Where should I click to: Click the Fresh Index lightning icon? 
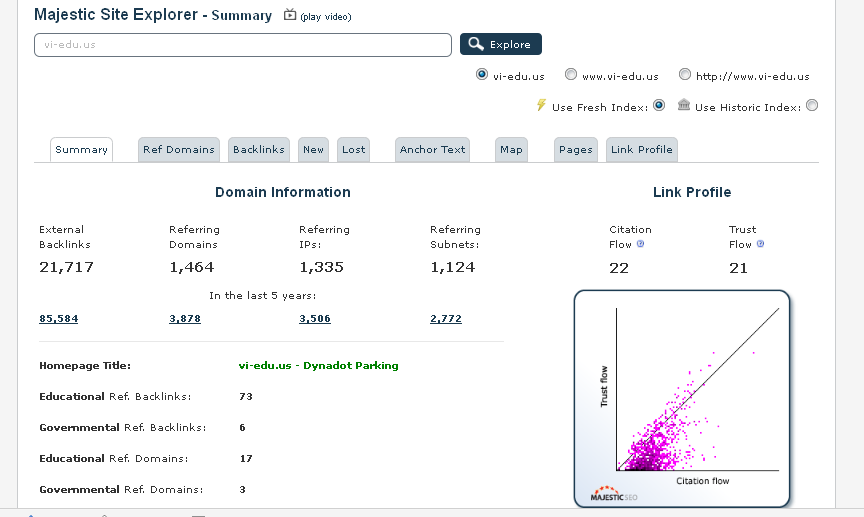pos(542,105)
